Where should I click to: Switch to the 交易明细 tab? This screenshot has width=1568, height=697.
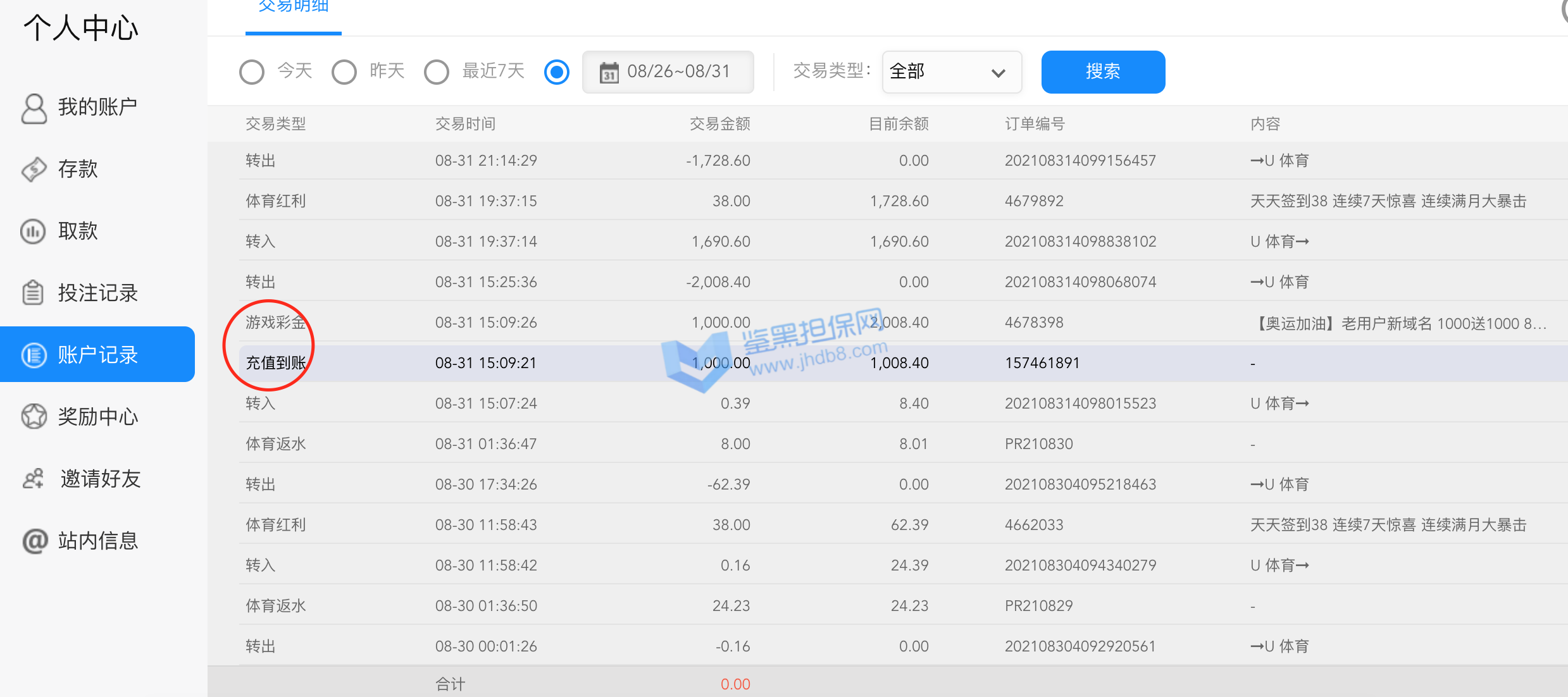point(294,8)
